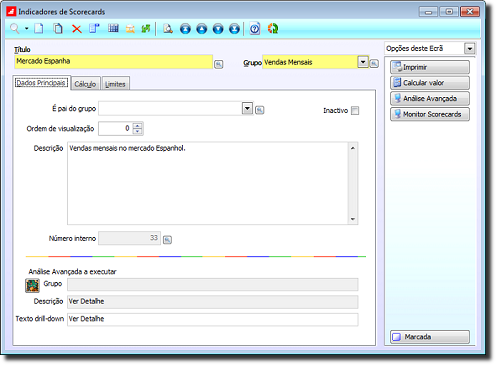
Task: Click description scrollbar down arrow
Action: coord(353,219)
